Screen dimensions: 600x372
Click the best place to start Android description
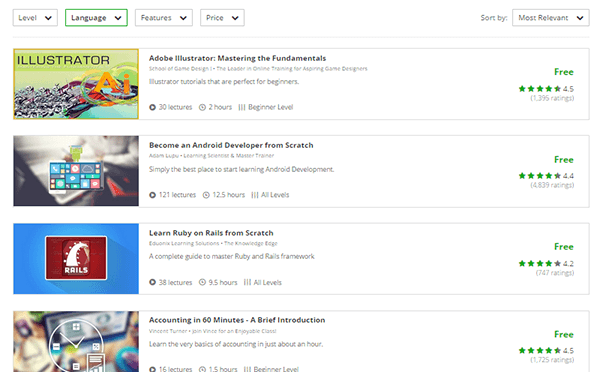coord(241,169)
